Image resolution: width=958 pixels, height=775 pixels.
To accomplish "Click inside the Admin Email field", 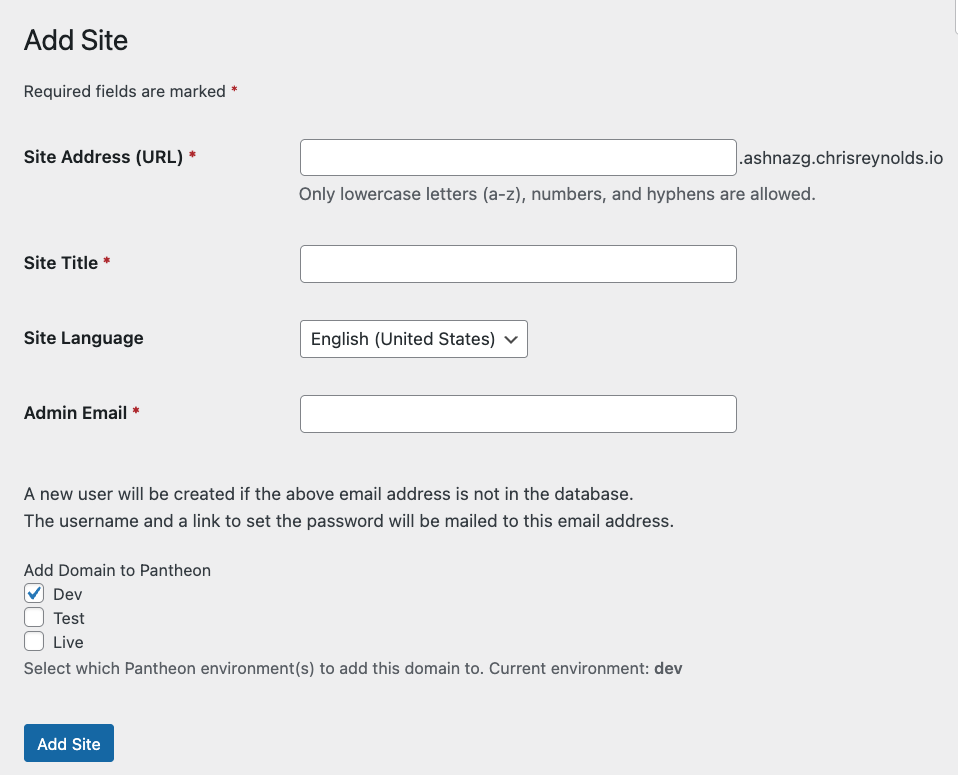I will coord(517,413).
